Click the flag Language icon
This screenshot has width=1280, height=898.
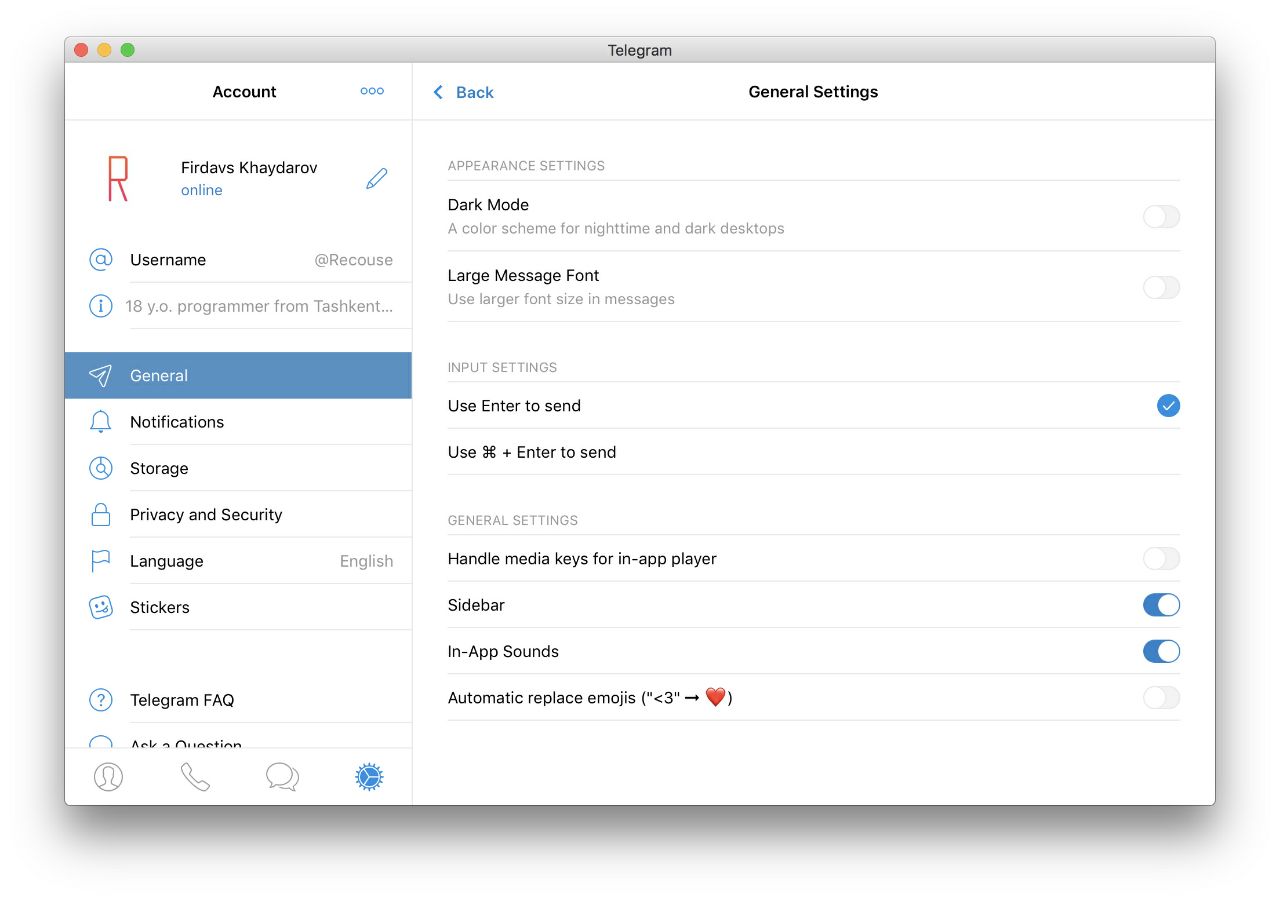pos(100,561)
